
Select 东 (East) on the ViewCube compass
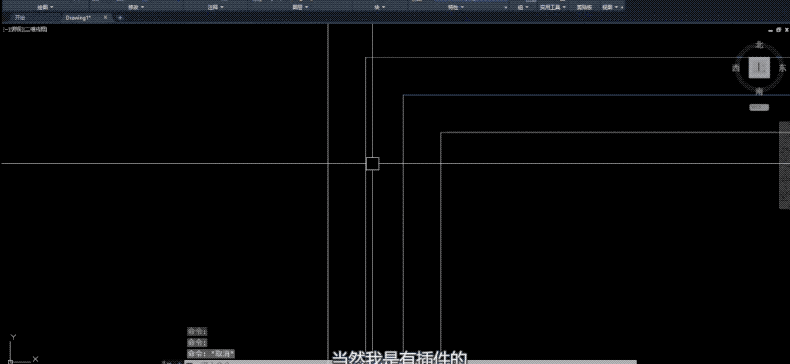click(x=782, y=68)
